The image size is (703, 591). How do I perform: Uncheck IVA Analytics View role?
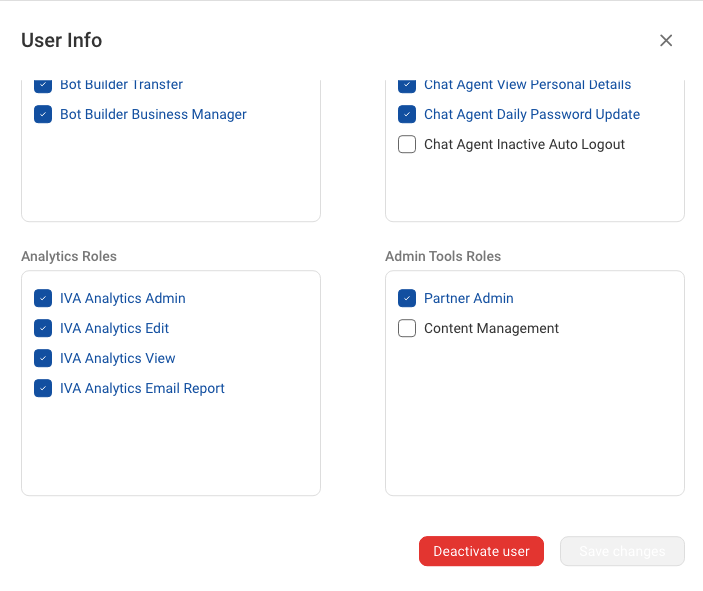coord(43,358)
